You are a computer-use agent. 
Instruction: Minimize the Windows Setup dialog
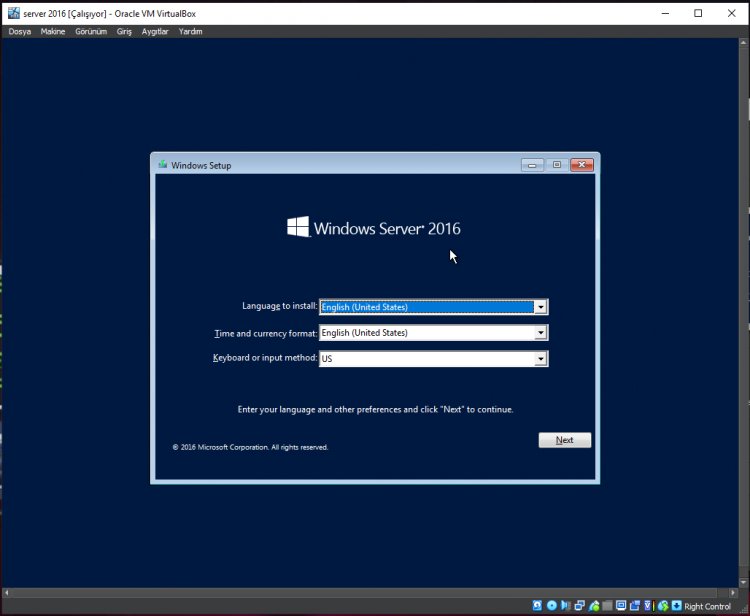tap(532, 165)
